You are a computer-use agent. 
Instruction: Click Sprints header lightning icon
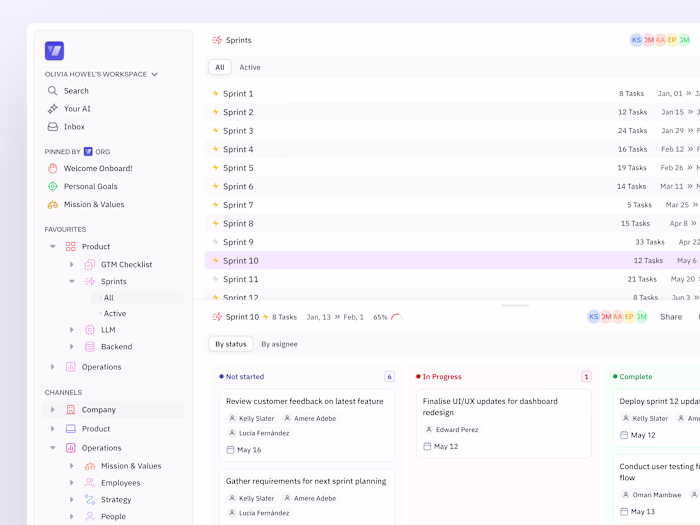pyautogui.click(x=217, y=40)
